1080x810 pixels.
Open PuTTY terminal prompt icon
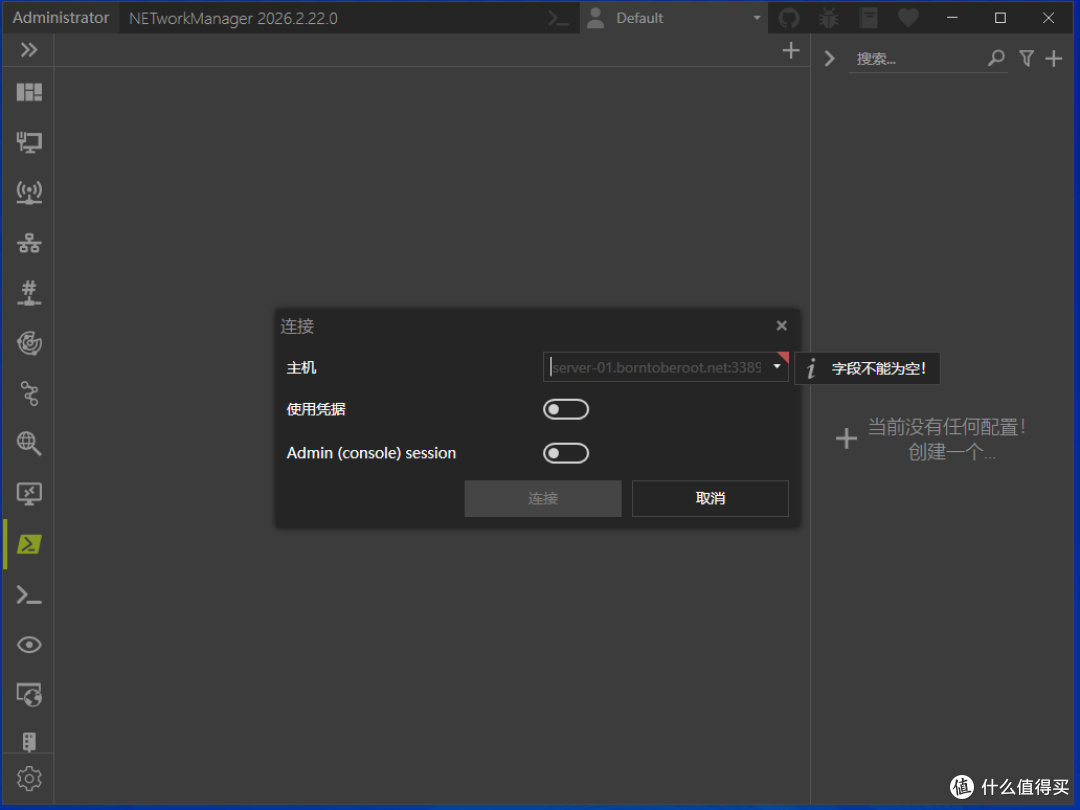point(29,594)
